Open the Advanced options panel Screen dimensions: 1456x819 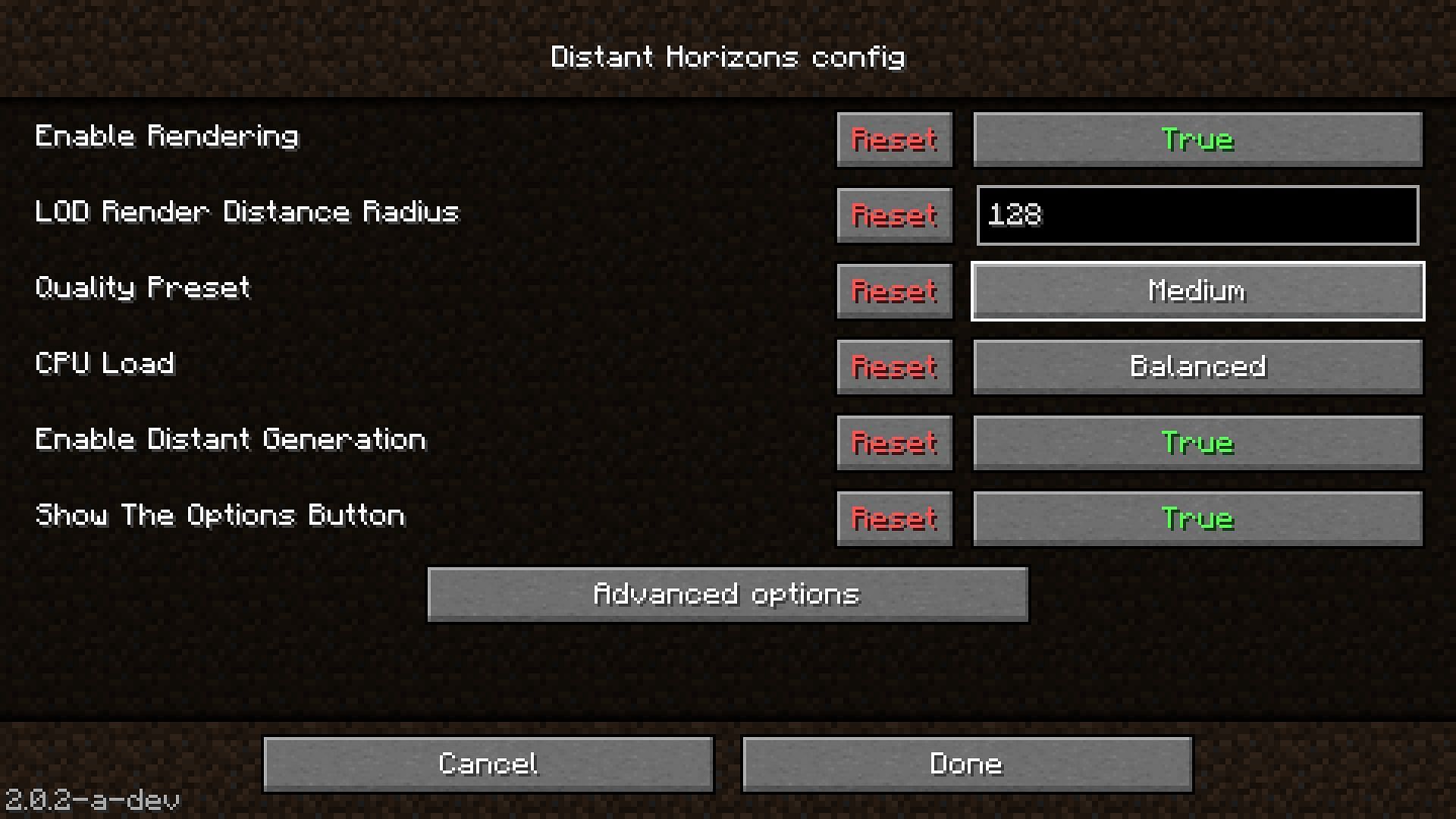tap(728, 593)
